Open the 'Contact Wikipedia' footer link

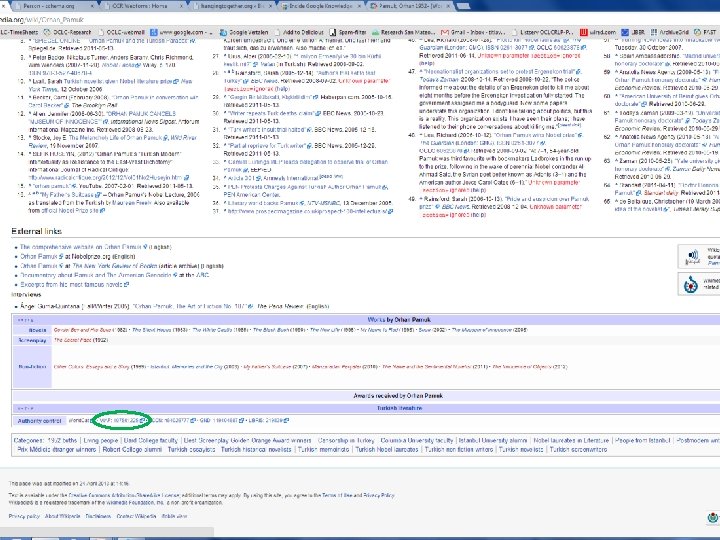pos(136,516)
